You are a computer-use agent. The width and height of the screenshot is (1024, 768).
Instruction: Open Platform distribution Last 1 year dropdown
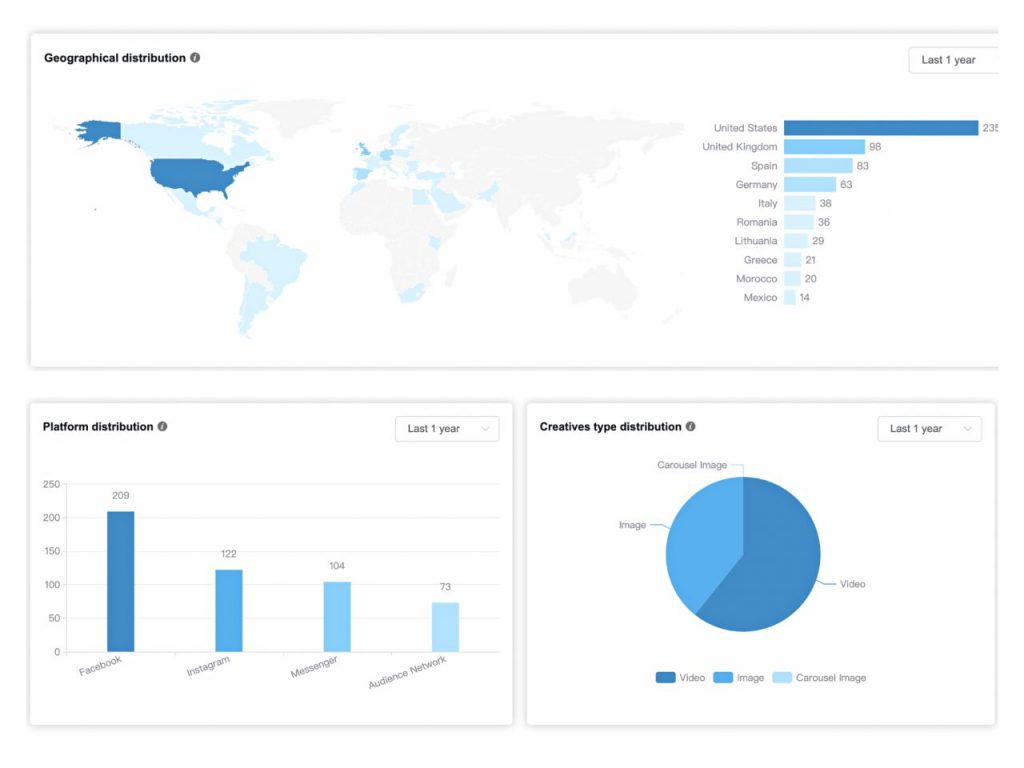pyautogui.click(x=447, y=429)
